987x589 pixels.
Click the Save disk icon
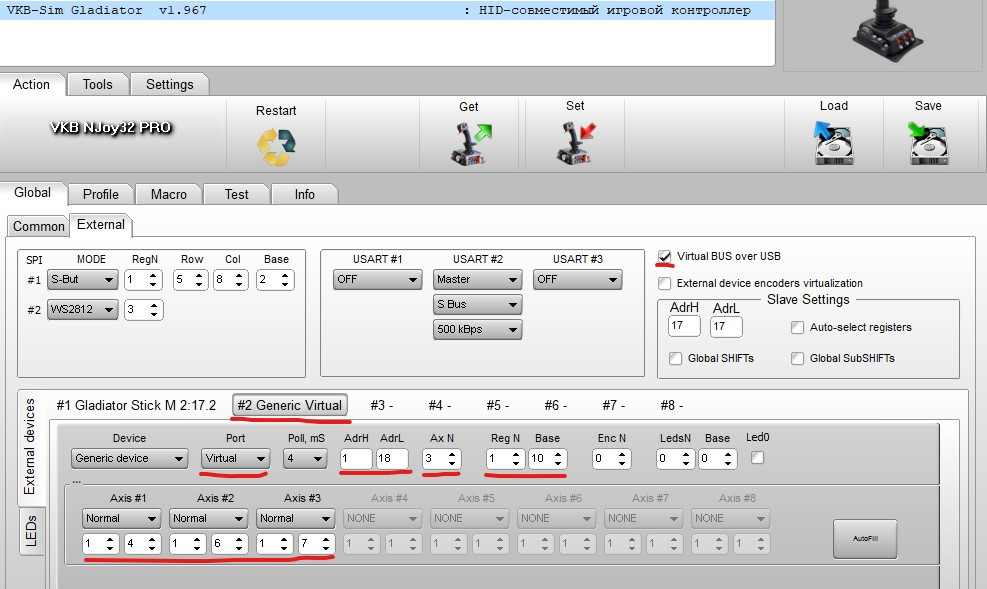[928, 144]
